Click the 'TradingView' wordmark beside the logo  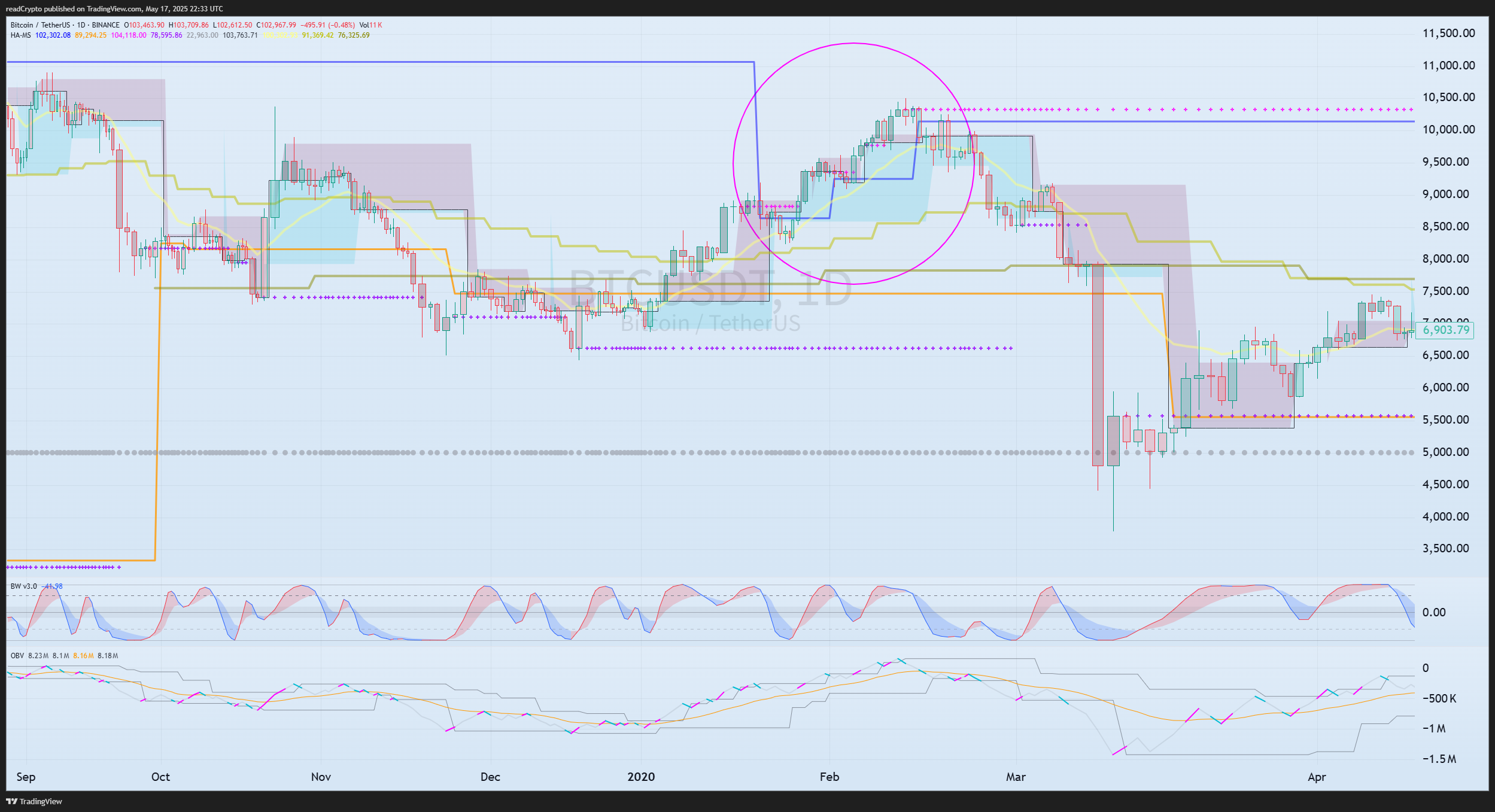[x=41, y=801]
